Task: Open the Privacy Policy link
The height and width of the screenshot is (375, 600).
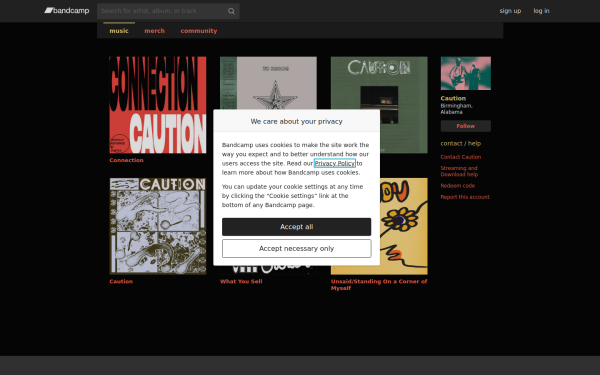Action: [334, 163]
